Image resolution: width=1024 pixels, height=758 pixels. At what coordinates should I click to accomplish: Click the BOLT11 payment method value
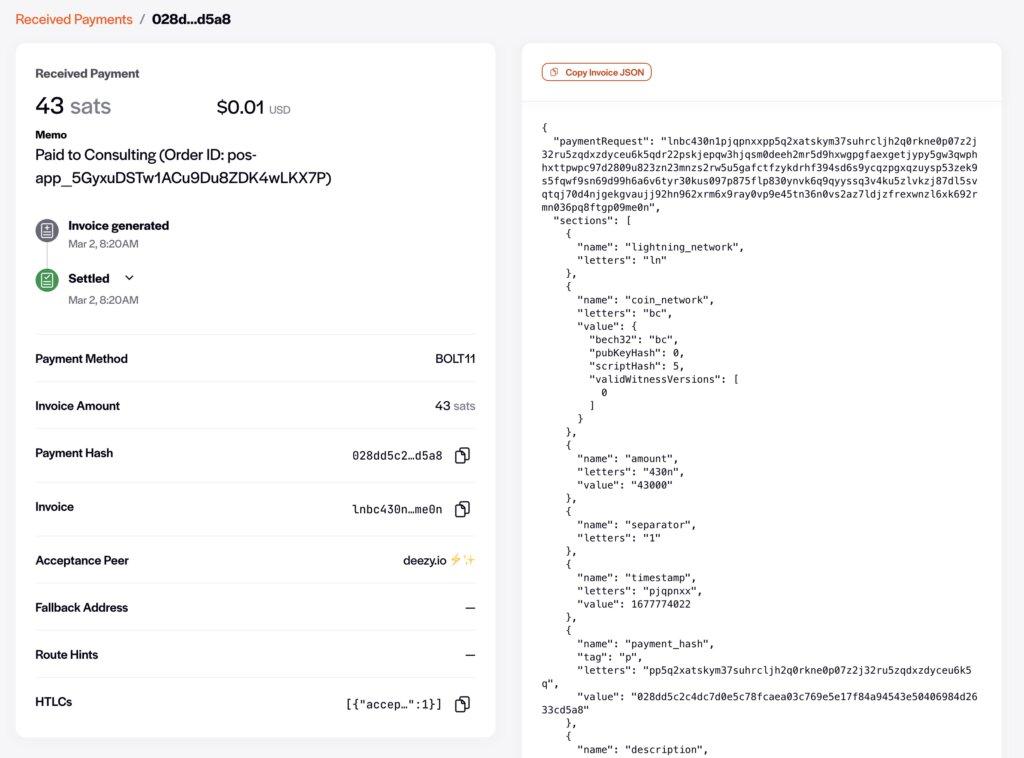[455, 359]
